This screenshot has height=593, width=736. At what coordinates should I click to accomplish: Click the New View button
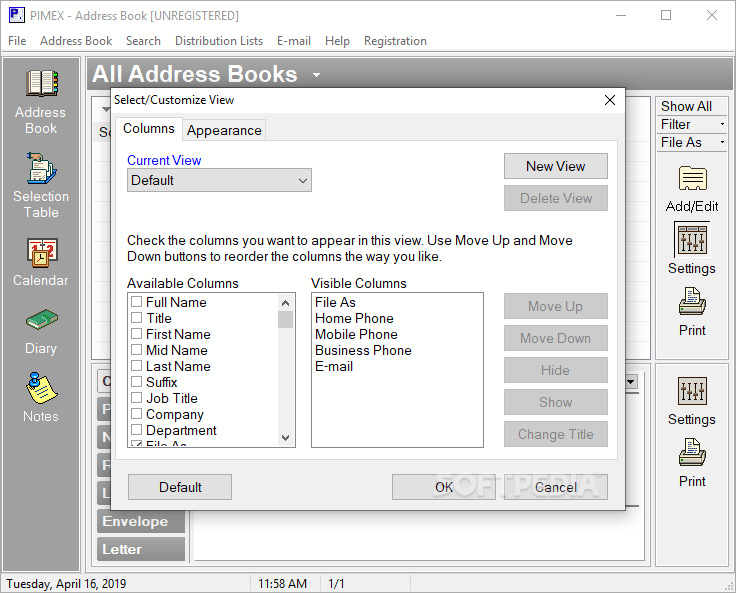tap(556, 166)
